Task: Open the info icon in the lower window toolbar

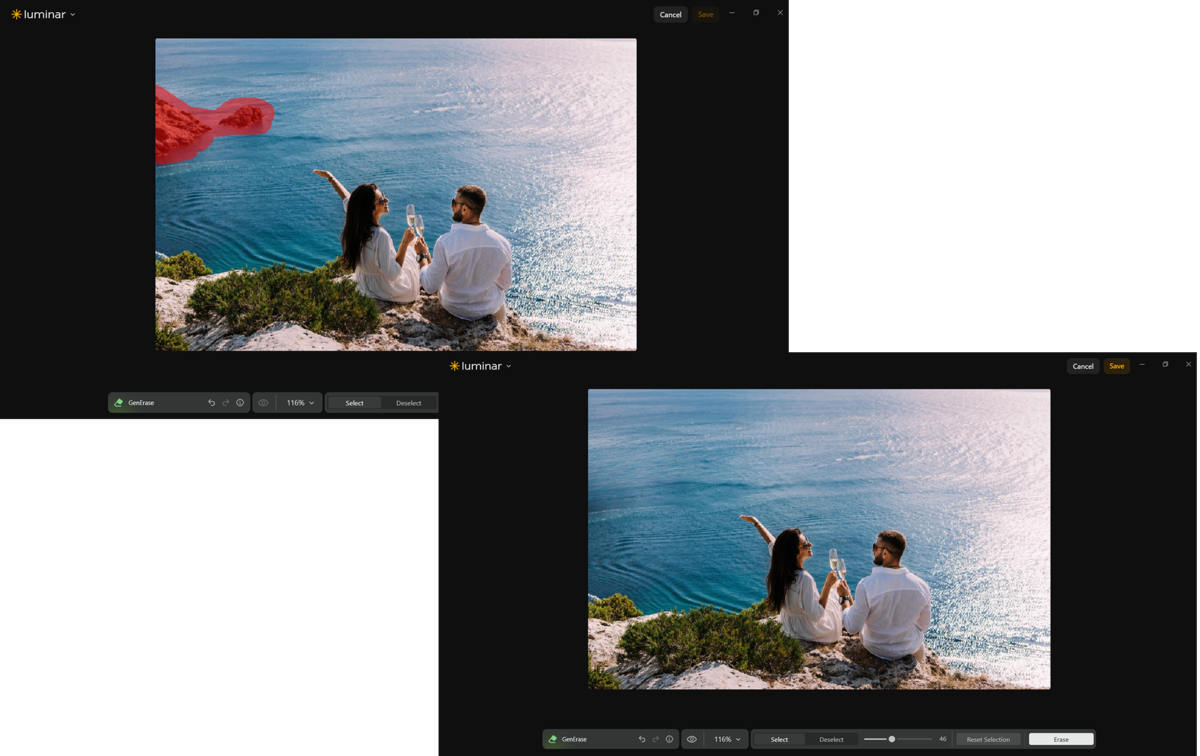Action: click(x=669, y=739)
